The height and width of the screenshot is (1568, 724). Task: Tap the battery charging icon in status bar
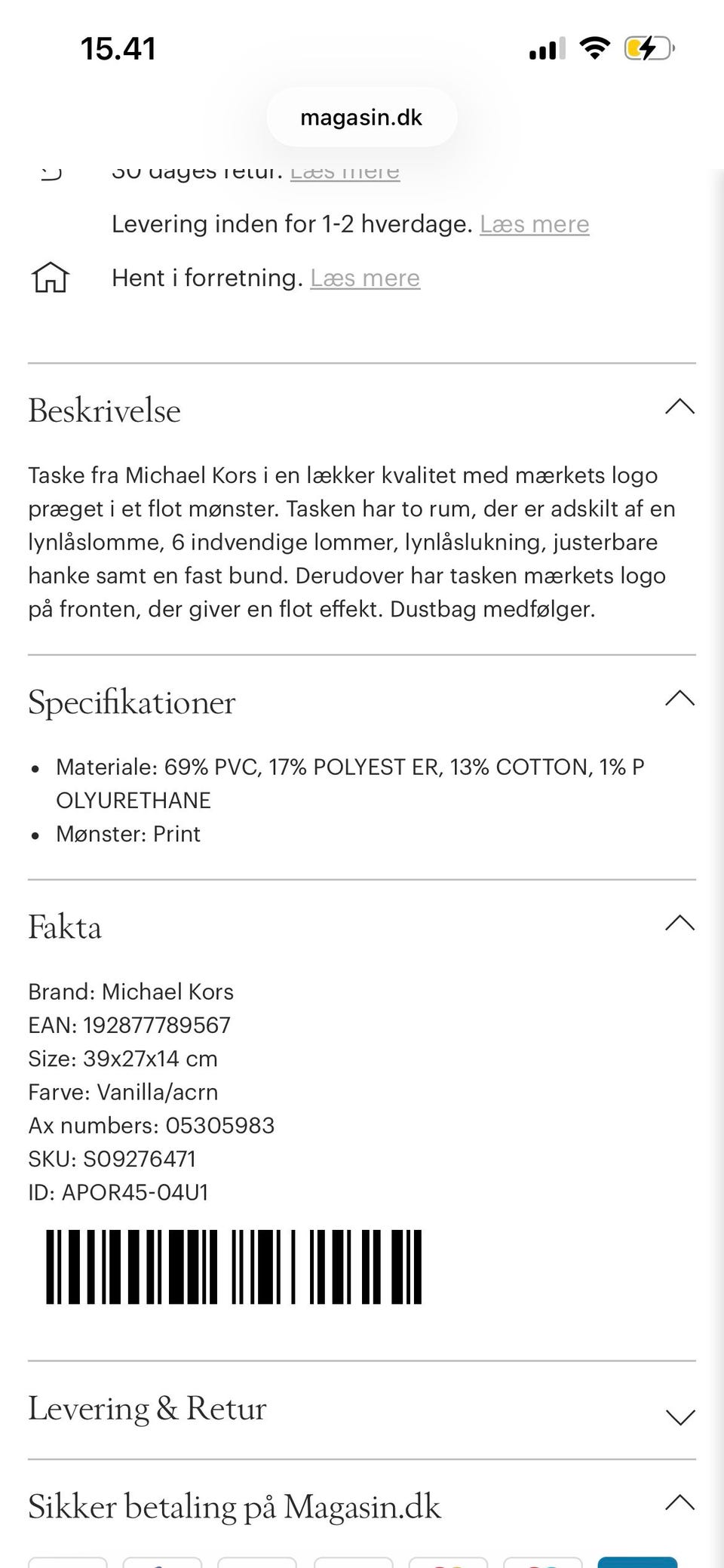click(649, 49)
